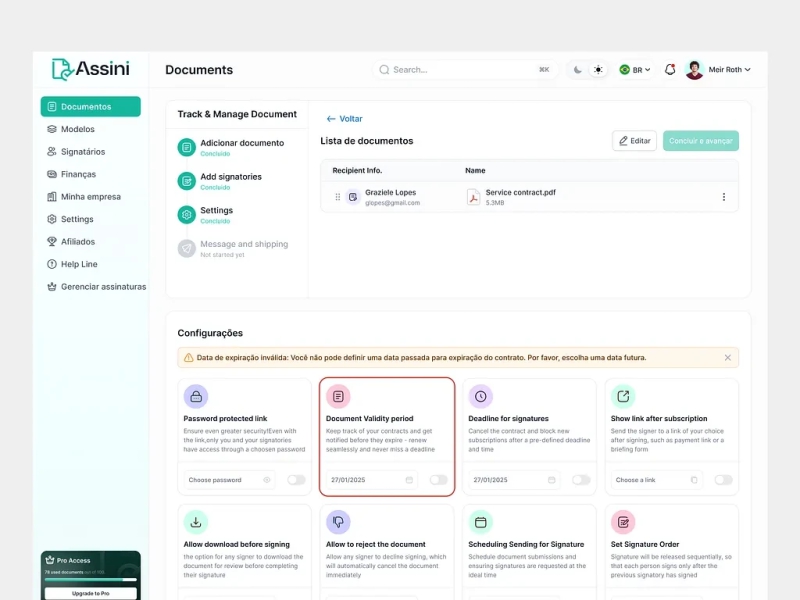Open Settings in the left sidebar
Image resolution: width=800 pixels, height=600 pixels.
(70, 219)
